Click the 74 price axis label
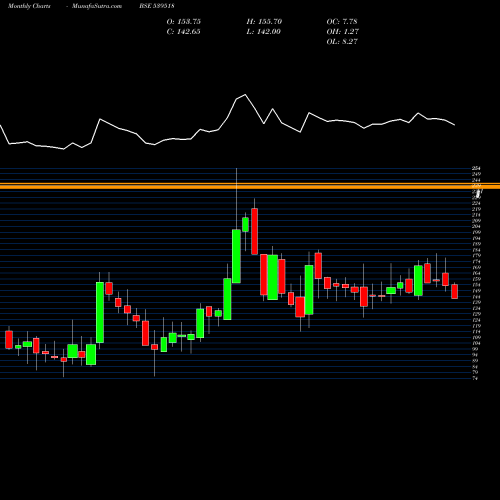This screenshot has width=500, height=500. click(475, 378)
